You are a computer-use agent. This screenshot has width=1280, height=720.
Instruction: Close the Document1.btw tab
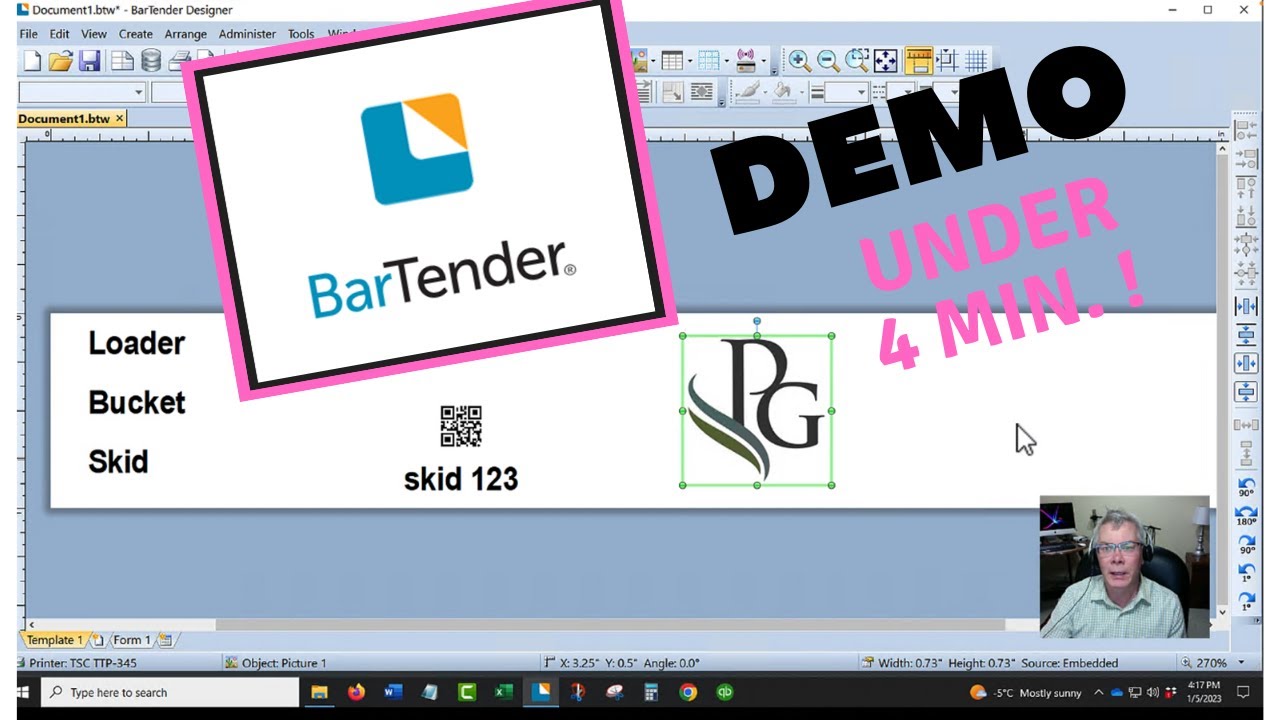(120, 119)
